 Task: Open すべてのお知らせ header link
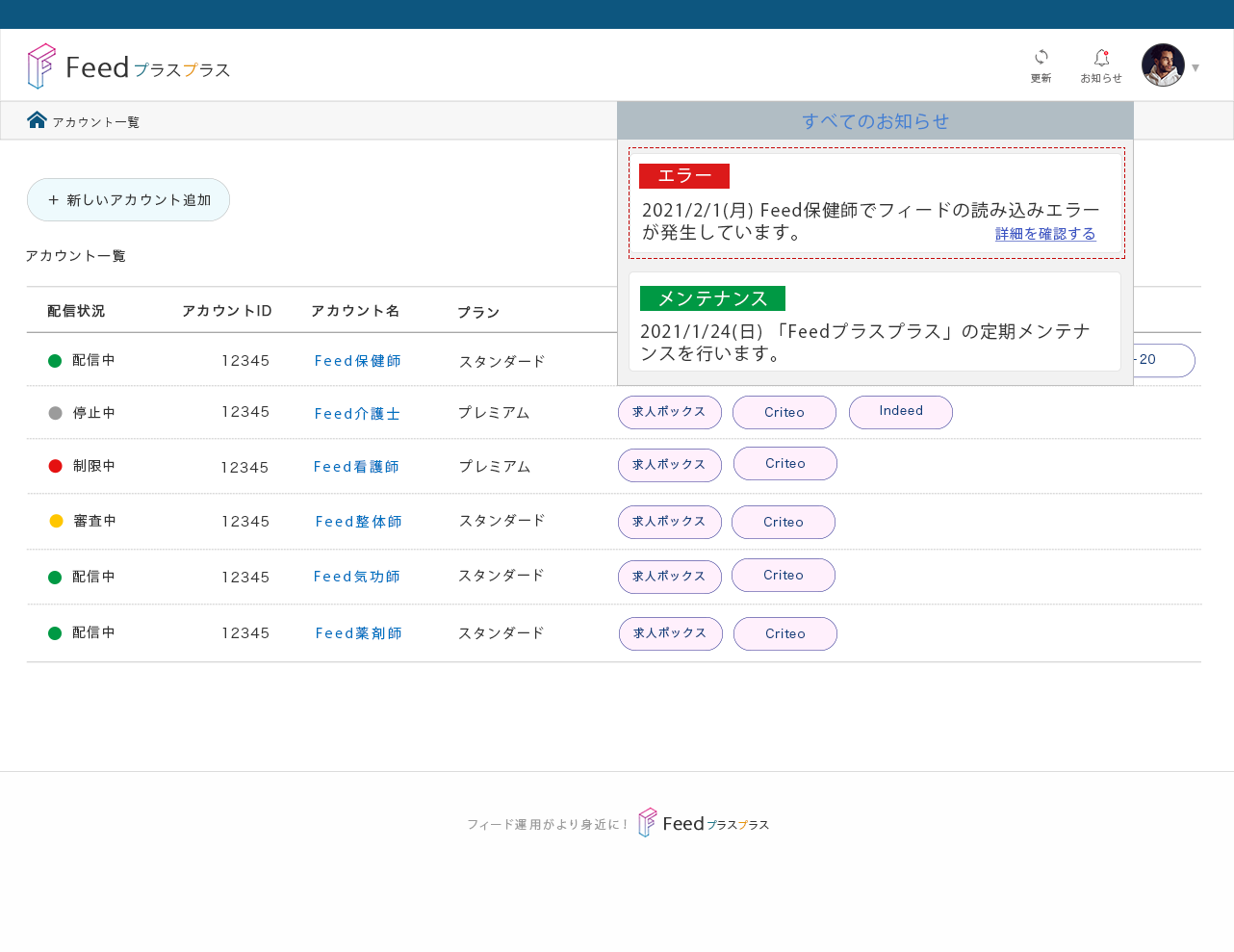point(875,121)
